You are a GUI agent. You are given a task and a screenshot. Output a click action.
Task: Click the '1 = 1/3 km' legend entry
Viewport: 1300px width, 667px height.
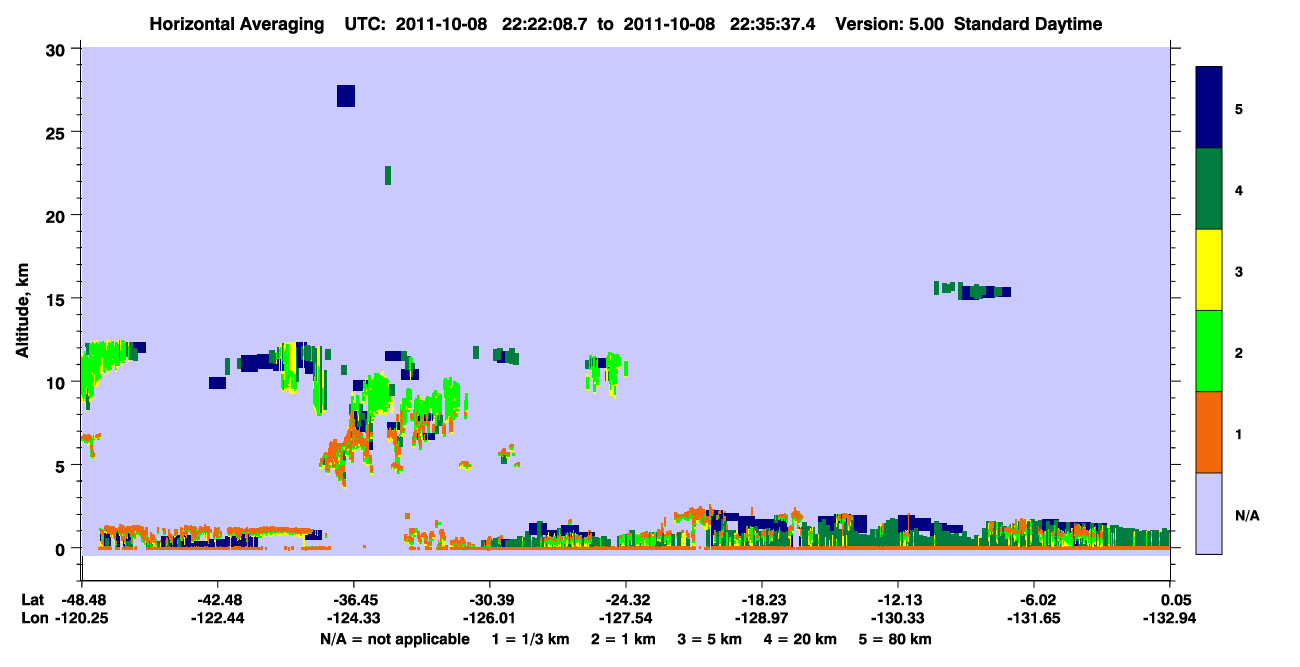point(530,639)
